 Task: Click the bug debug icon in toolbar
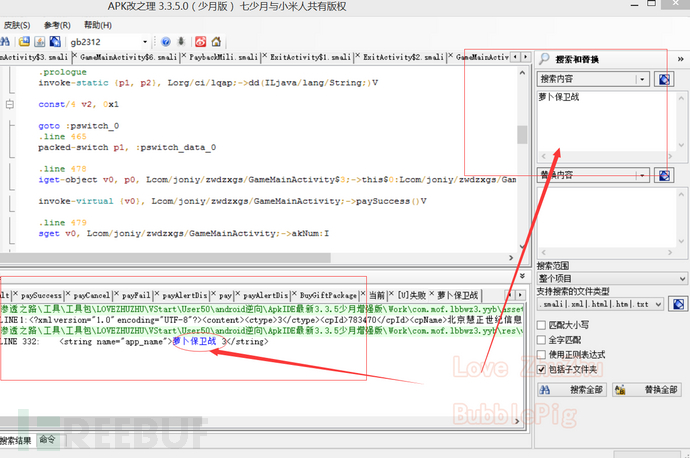(x=181, y=42)
